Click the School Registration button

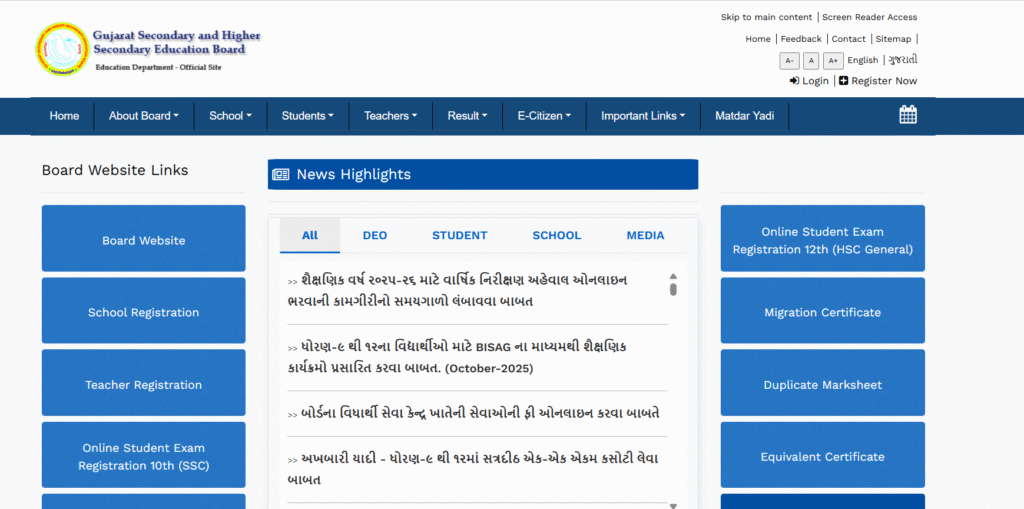click(143, 312)
